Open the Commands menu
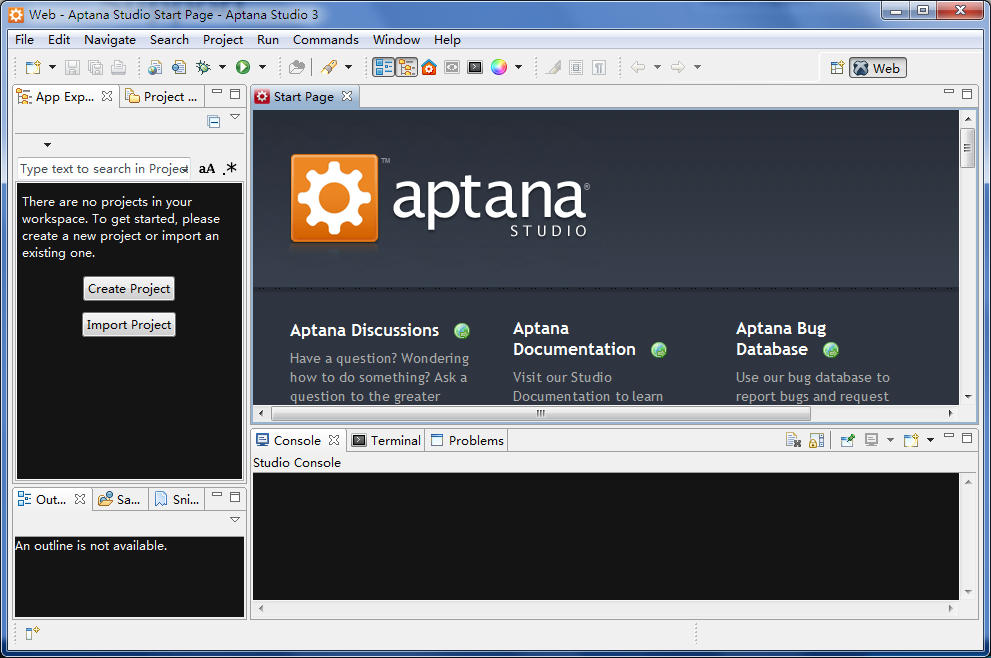Viewport: 991px width, 658px height. [325, 40]
